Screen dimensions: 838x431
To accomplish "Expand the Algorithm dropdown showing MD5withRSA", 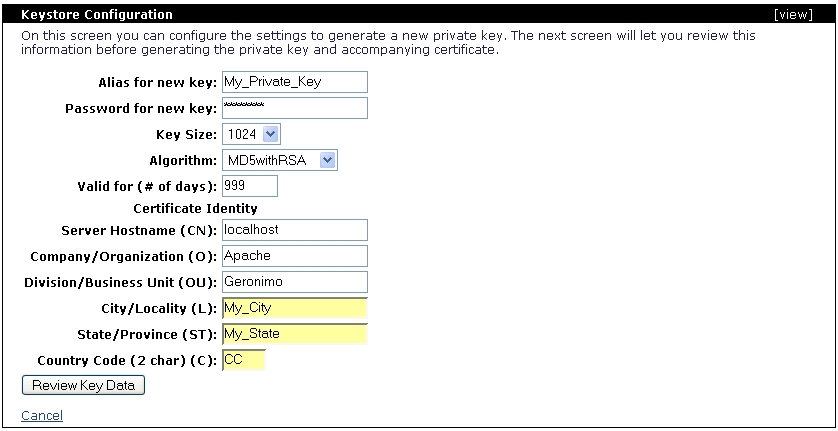I will coord(280,160).
